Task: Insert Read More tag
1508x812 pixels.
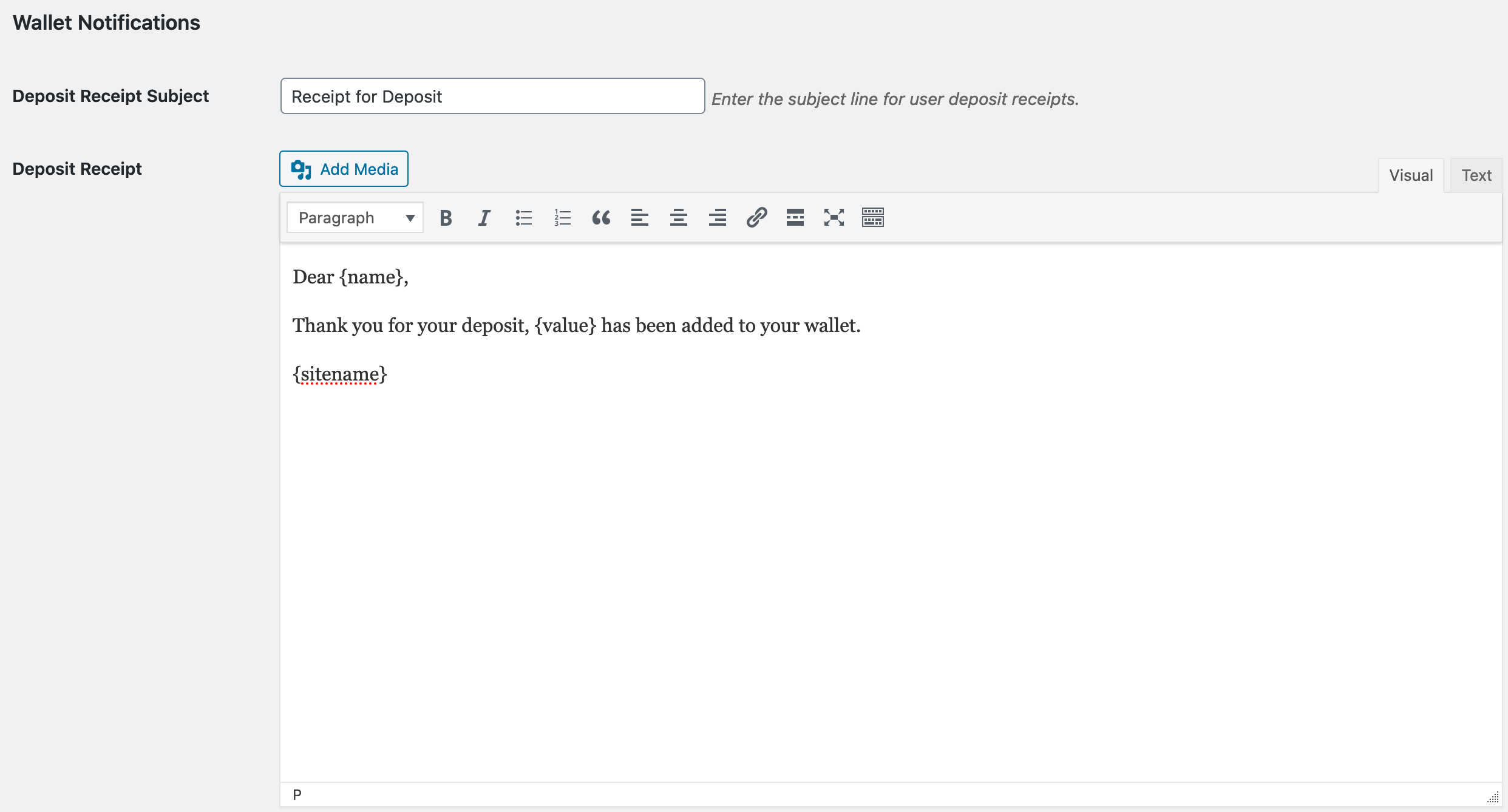Action: [x=795, y=218]
